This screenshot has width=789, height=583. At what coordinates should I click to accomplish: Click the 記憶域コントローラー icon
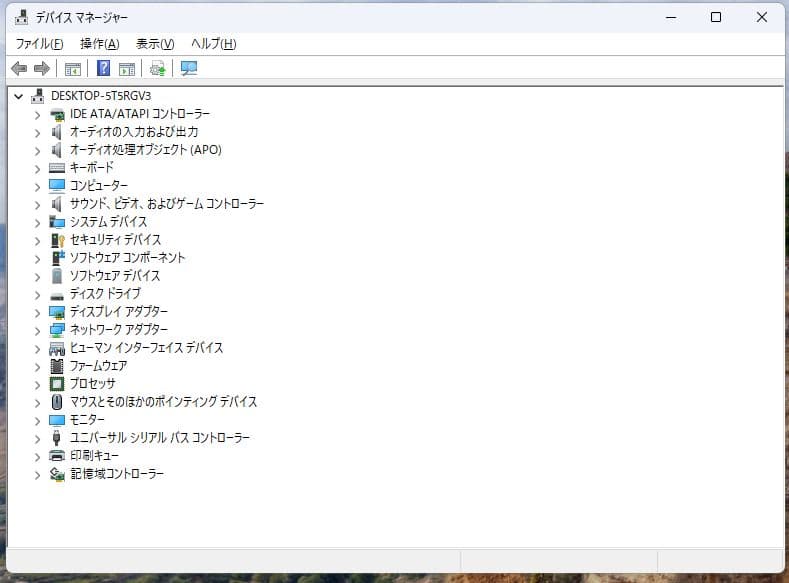point(57,474)
